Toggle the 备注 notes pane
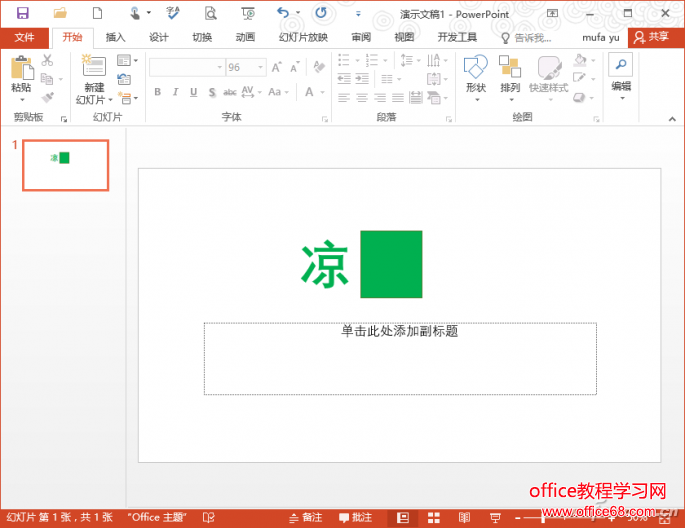 (306, 518)
